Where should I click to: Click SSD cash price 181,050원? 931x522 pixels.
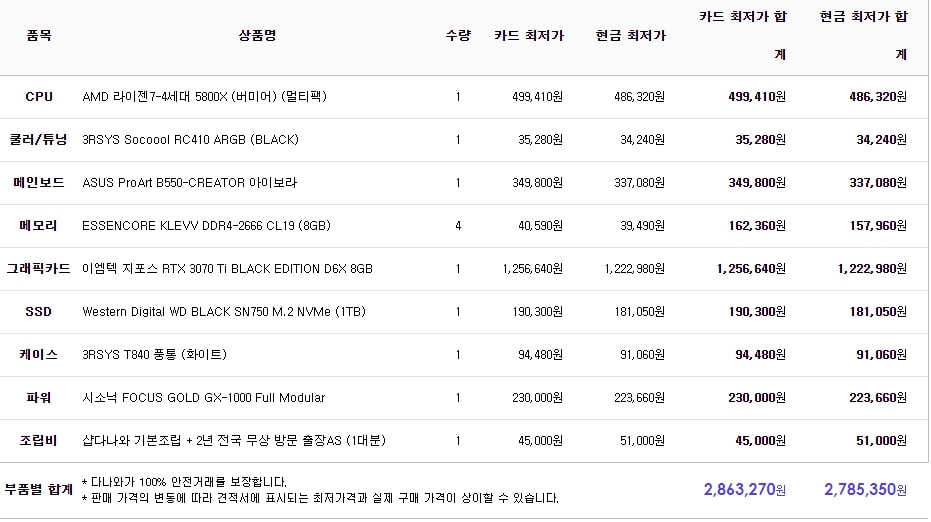click(639, 312)
